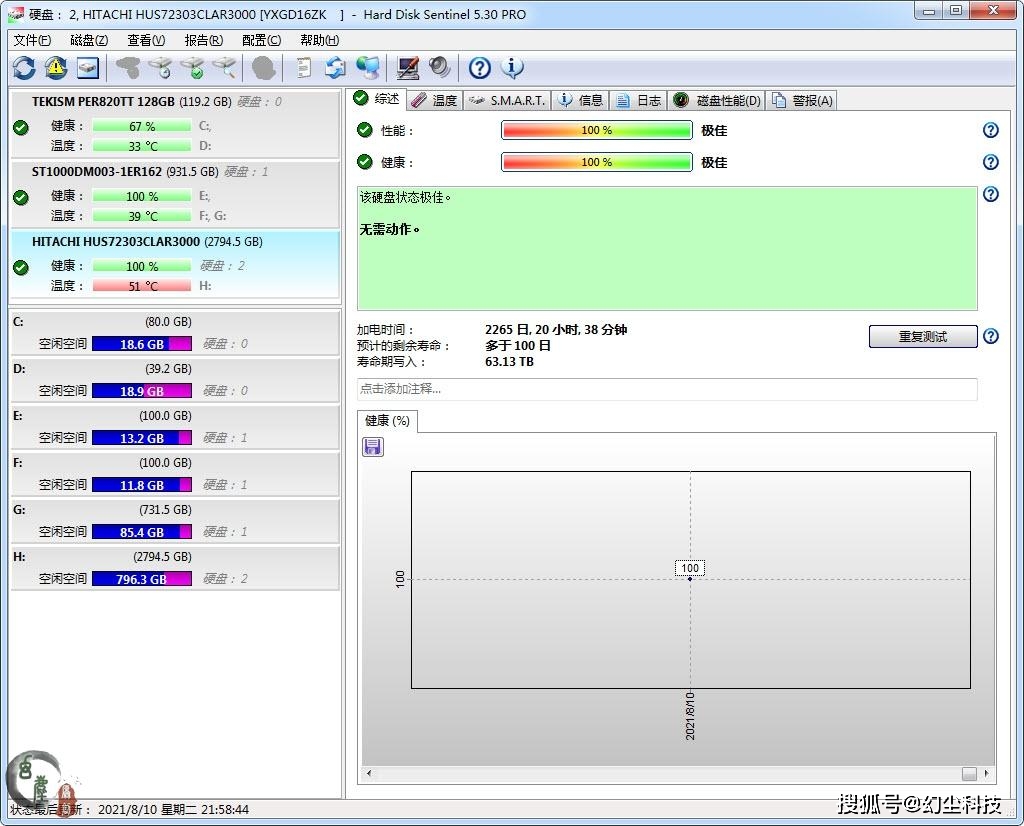The height and width of the screenshot is (826, 1024).
Task: Click the 18.6 GB free space bar for C:
Action: tap(142, 344)
